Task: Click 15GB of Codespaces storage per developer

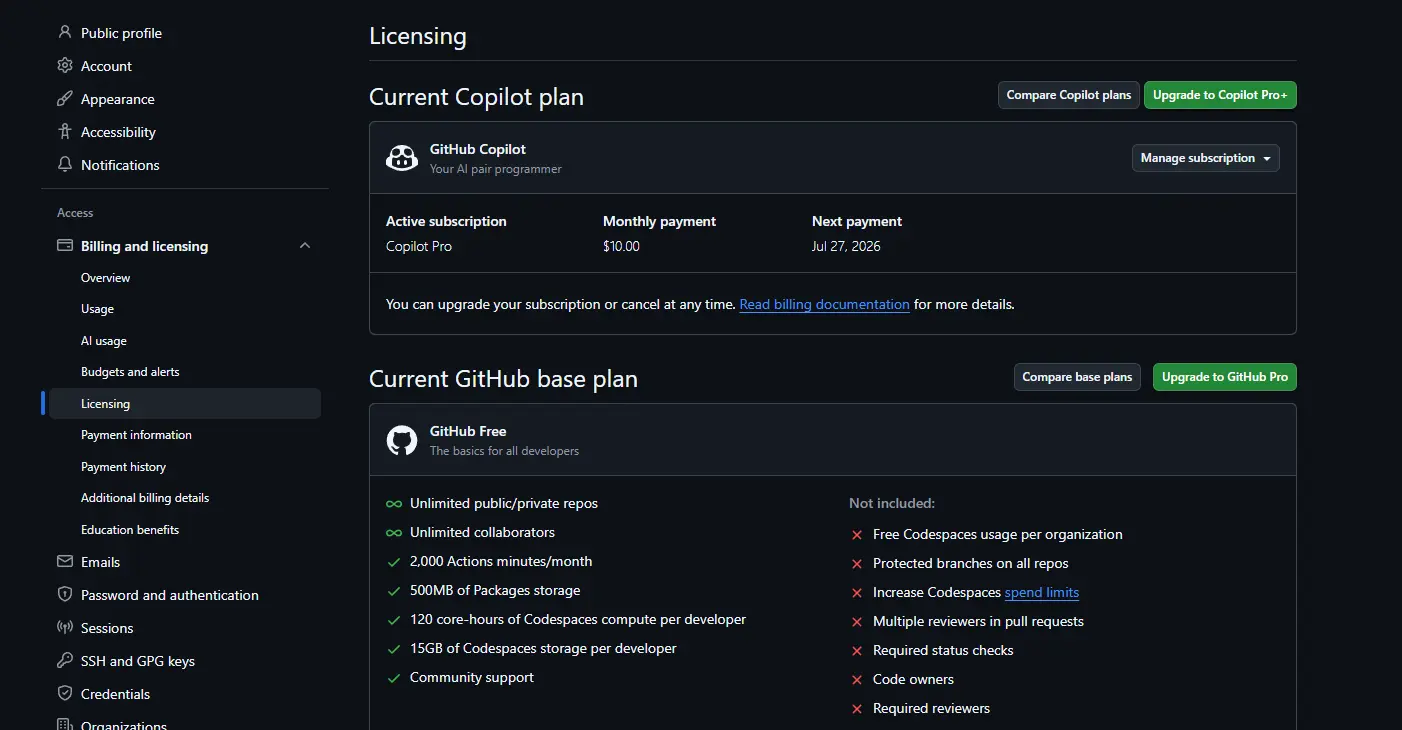Action: 543,648
